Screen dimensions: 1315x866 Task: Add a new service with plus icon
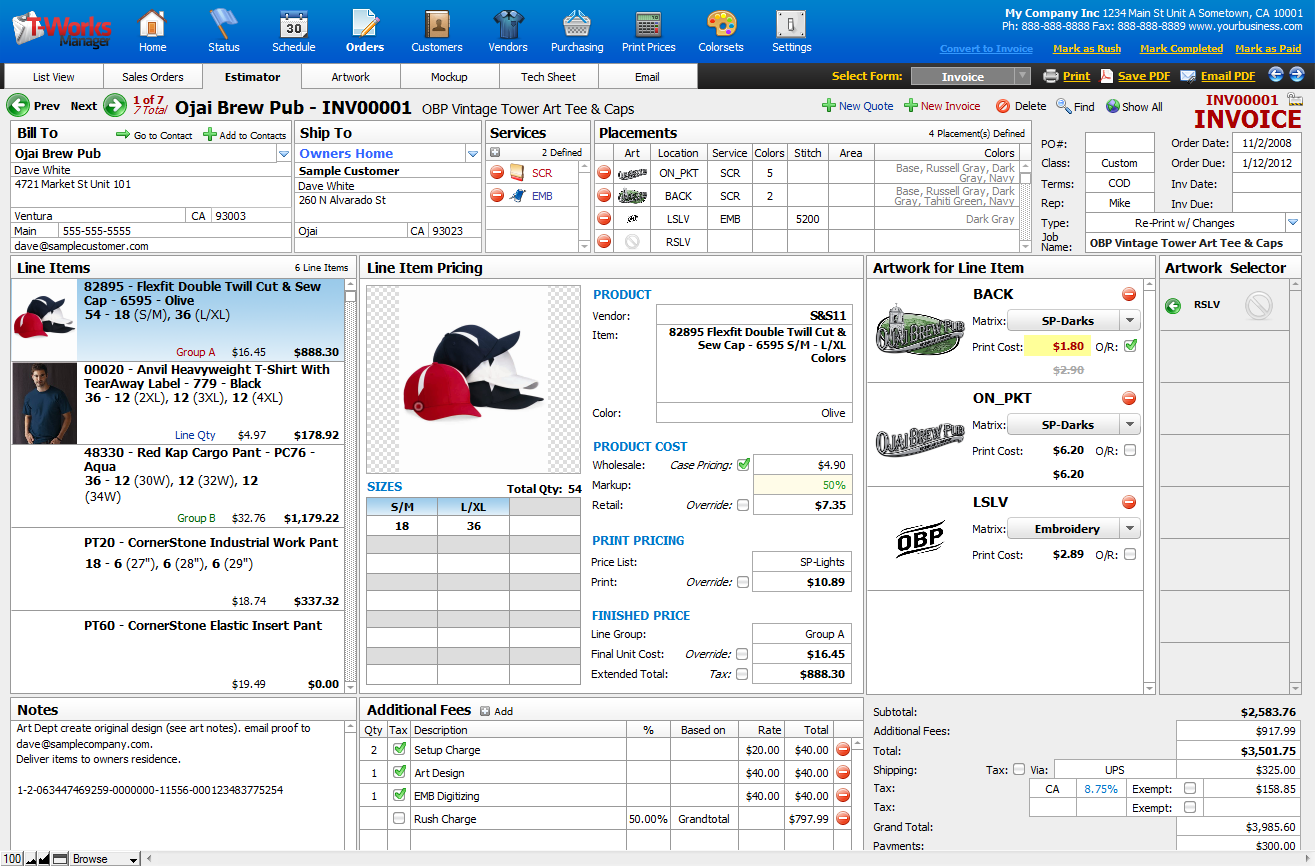[x=494, y=152]
